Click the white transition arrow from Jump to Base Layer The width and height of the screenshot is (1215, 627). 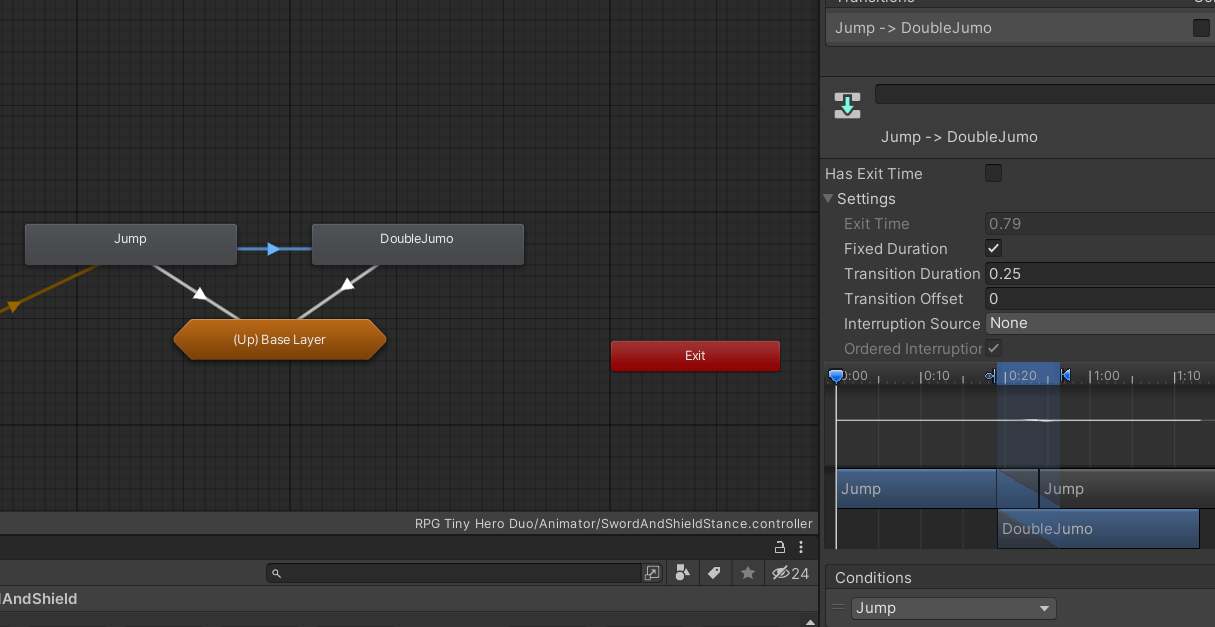tap(200, 293)
